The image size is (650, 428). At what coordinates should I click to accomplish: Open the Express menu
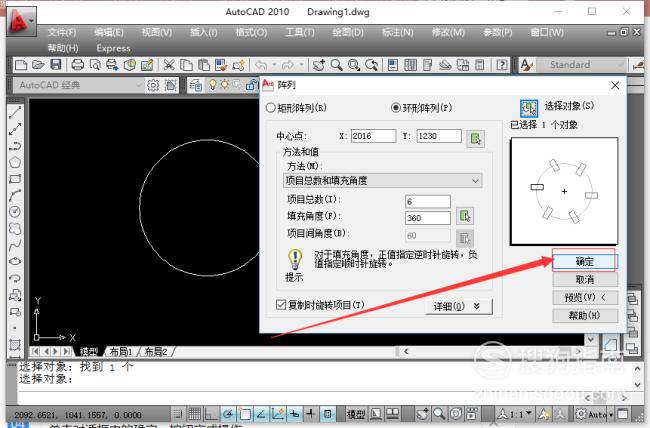[x=114, y=48]
